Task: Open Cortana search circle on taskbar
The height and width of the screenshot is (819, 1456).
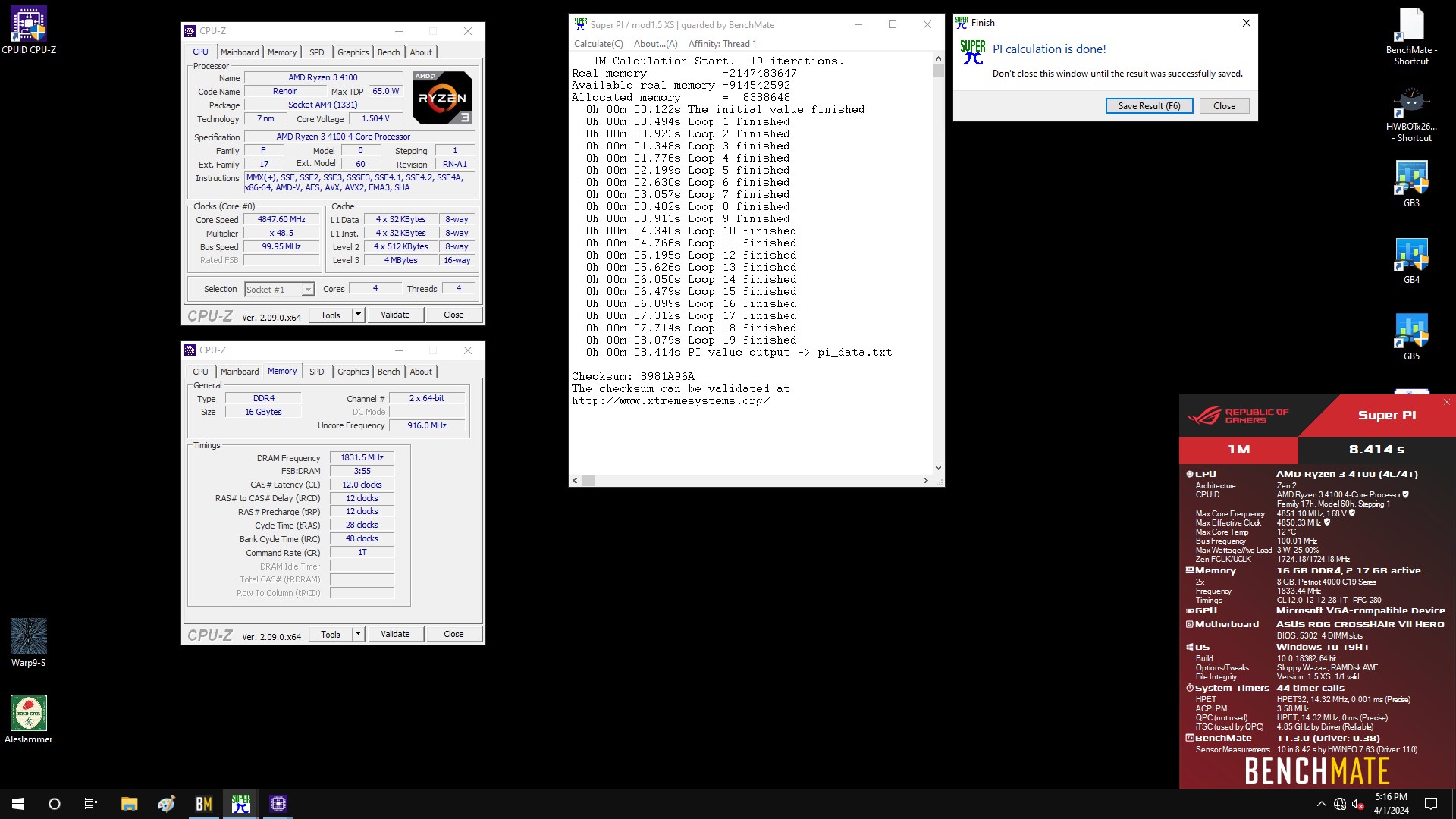Action: coord(55,804)
